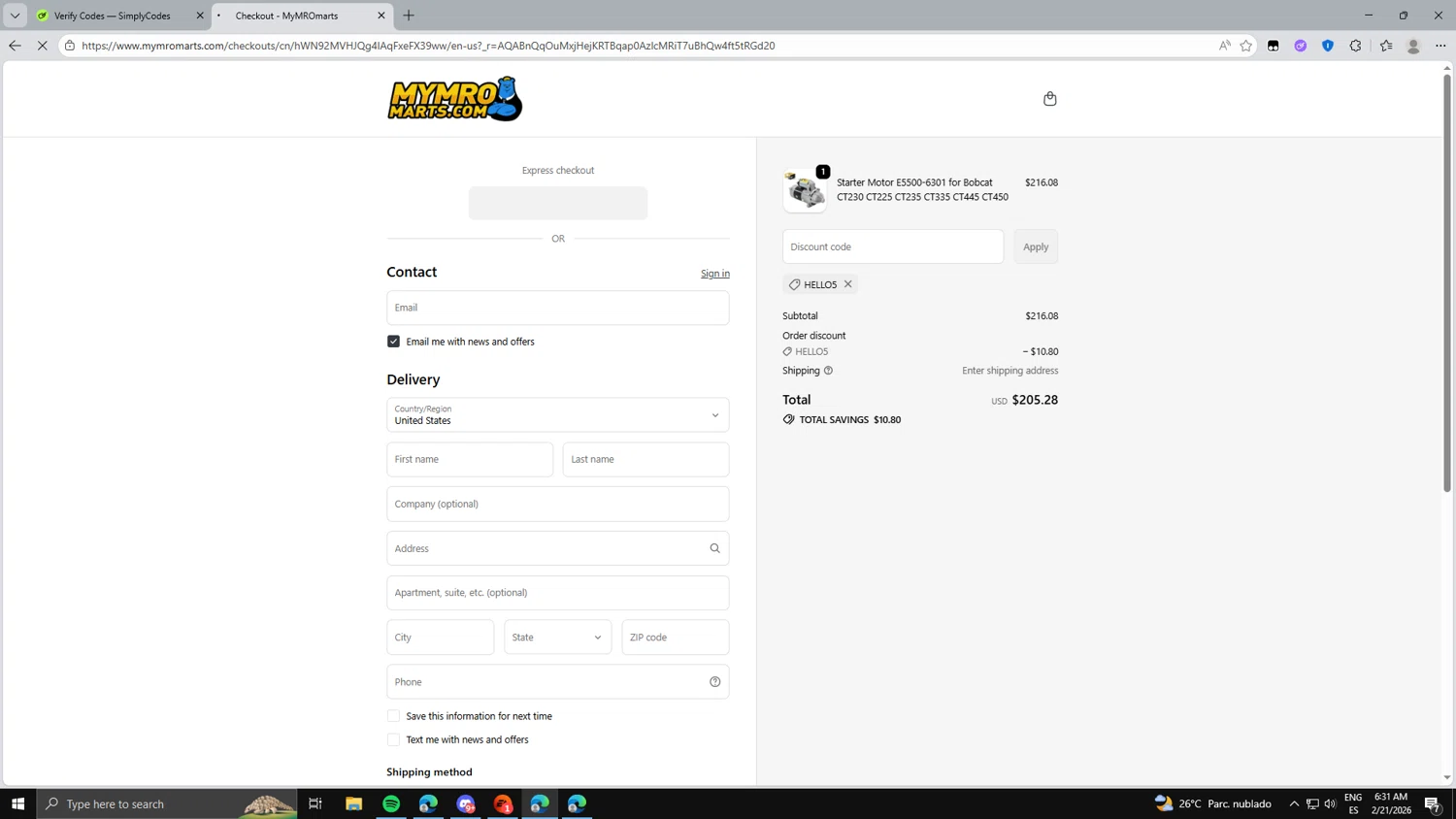Remove the HELLO5 discount tag
This screenshot has width=1456, height=819.
click(x=847, y=284)
